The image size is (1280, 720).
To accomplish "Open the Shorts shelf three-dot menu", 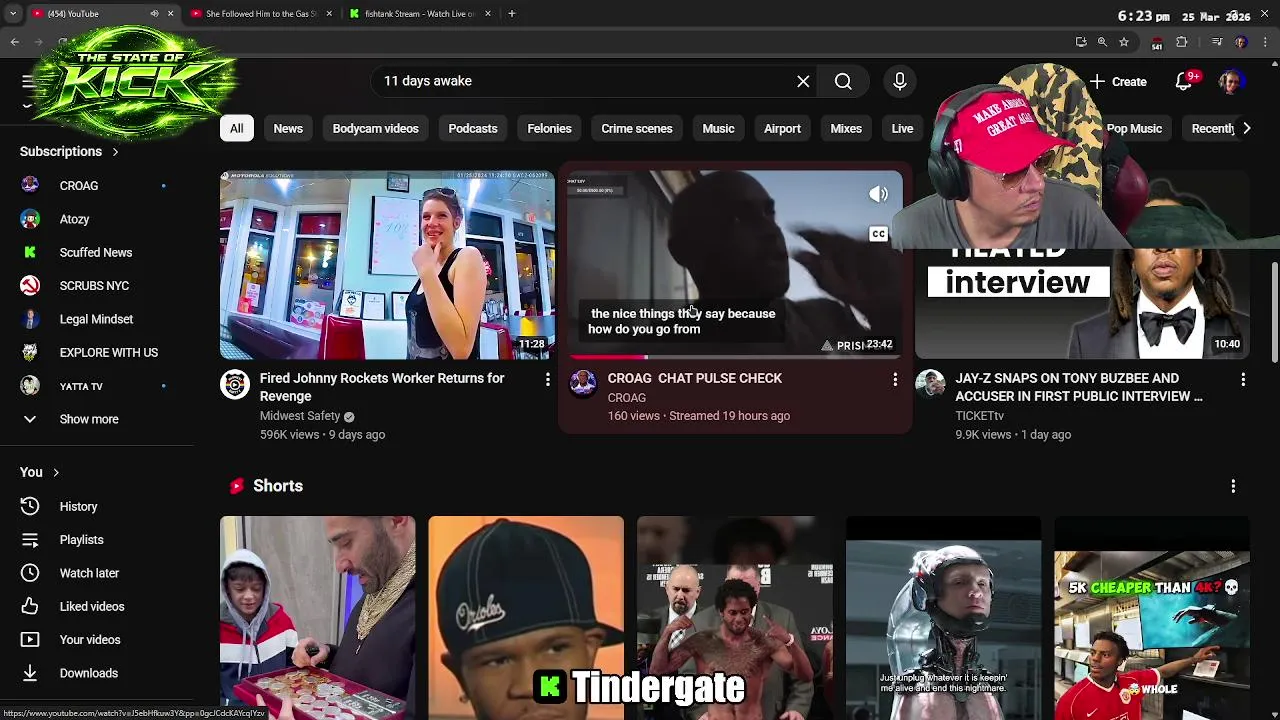I will click(x=1233, y=486).
